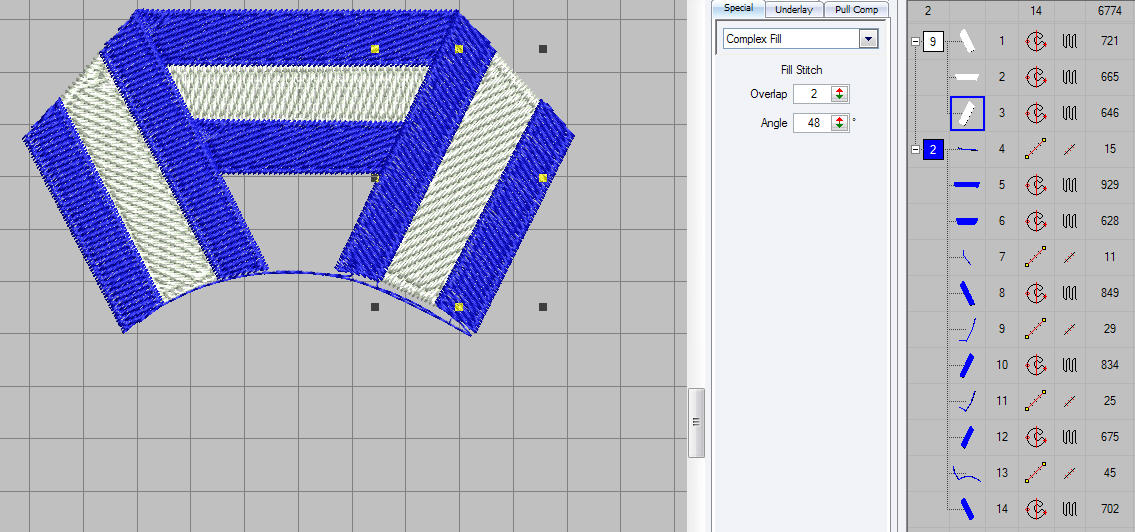Screen dimensions: 1135x532
Task: Click the Angle input field showing 48
Action: tap(812, 123)
